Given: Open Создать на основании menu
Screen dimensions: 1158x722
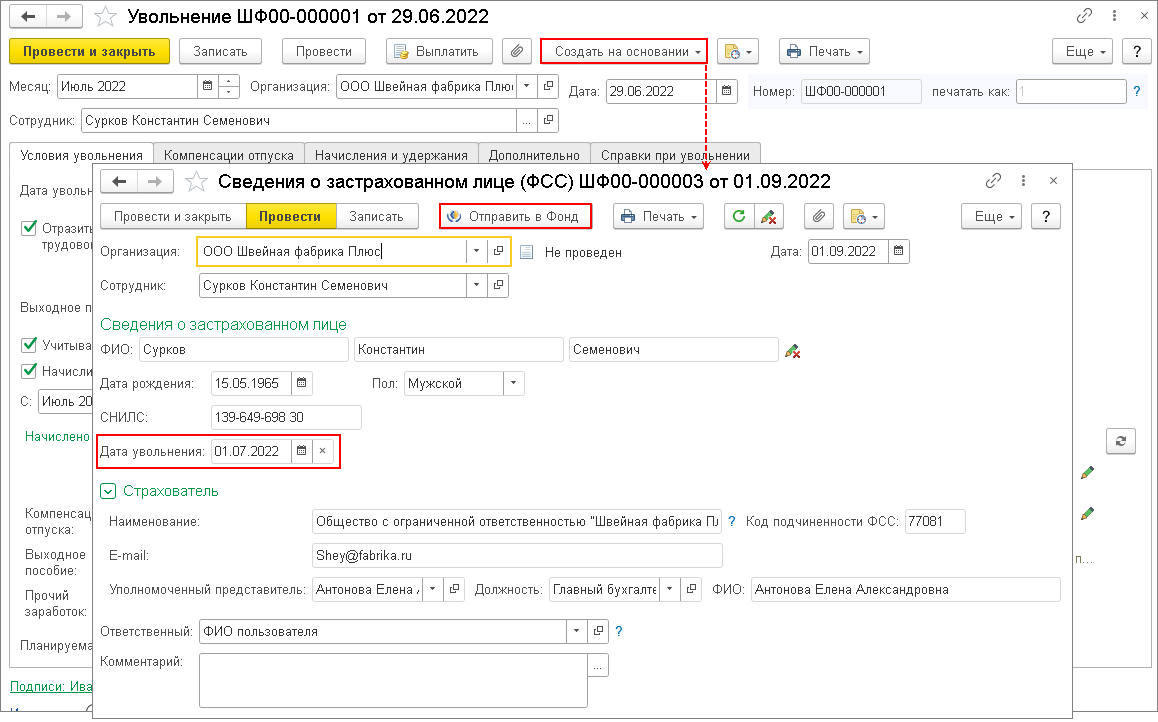Looking at the screenshot, I should 624,52.
